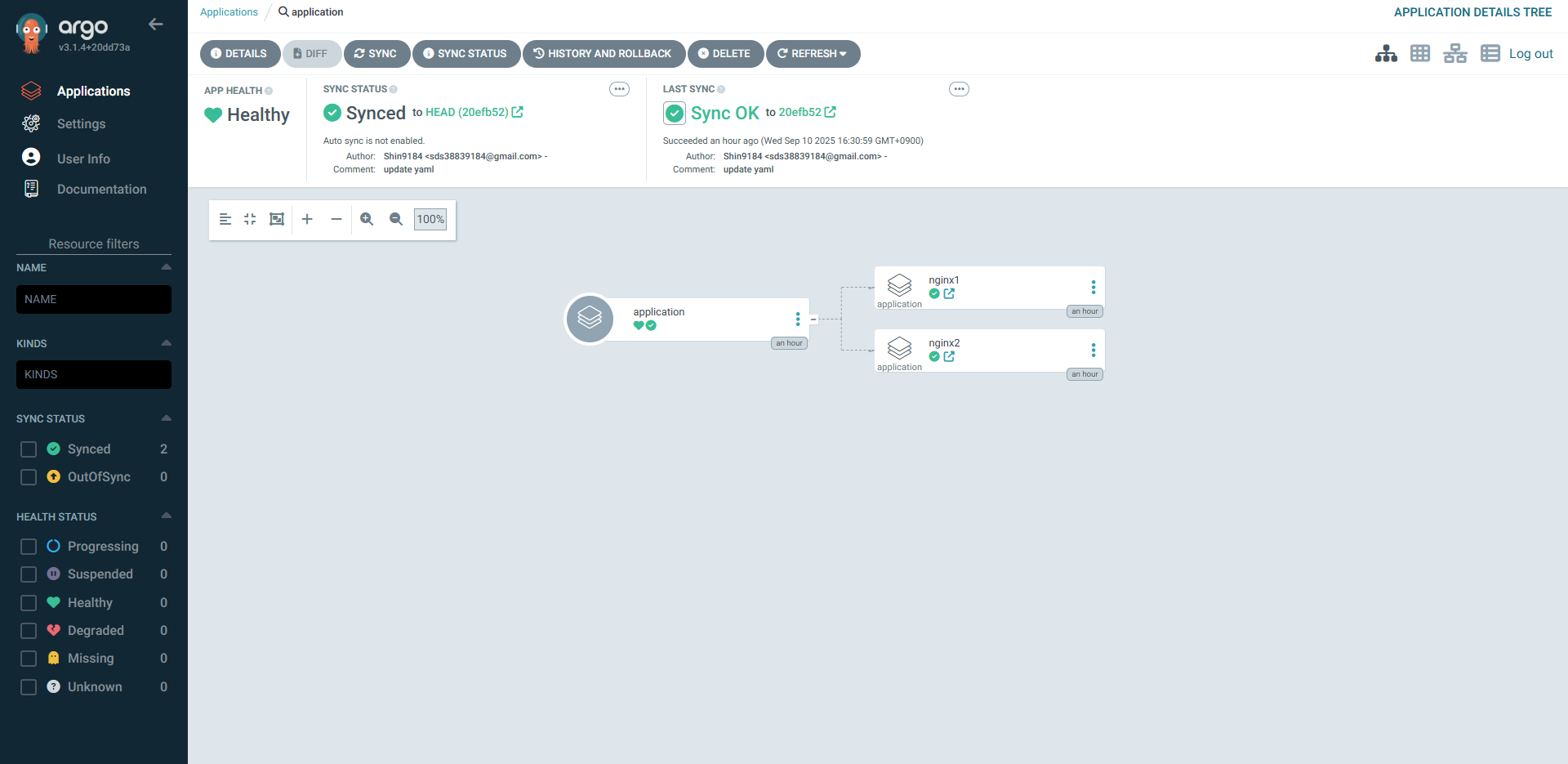
Task: Click the 100% zoom level box
Action: coord(430,219)
